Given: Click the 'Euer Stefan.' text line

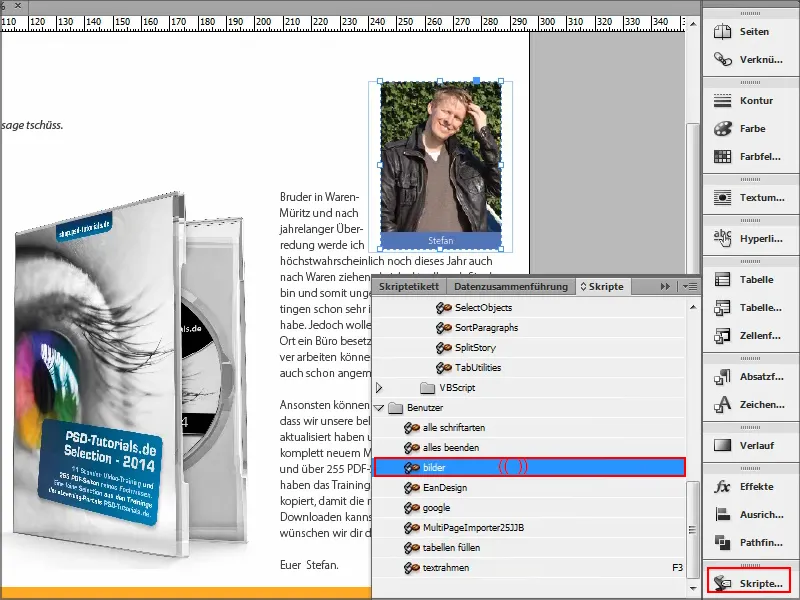Looking at the screenshot, I should click(309, 565).
